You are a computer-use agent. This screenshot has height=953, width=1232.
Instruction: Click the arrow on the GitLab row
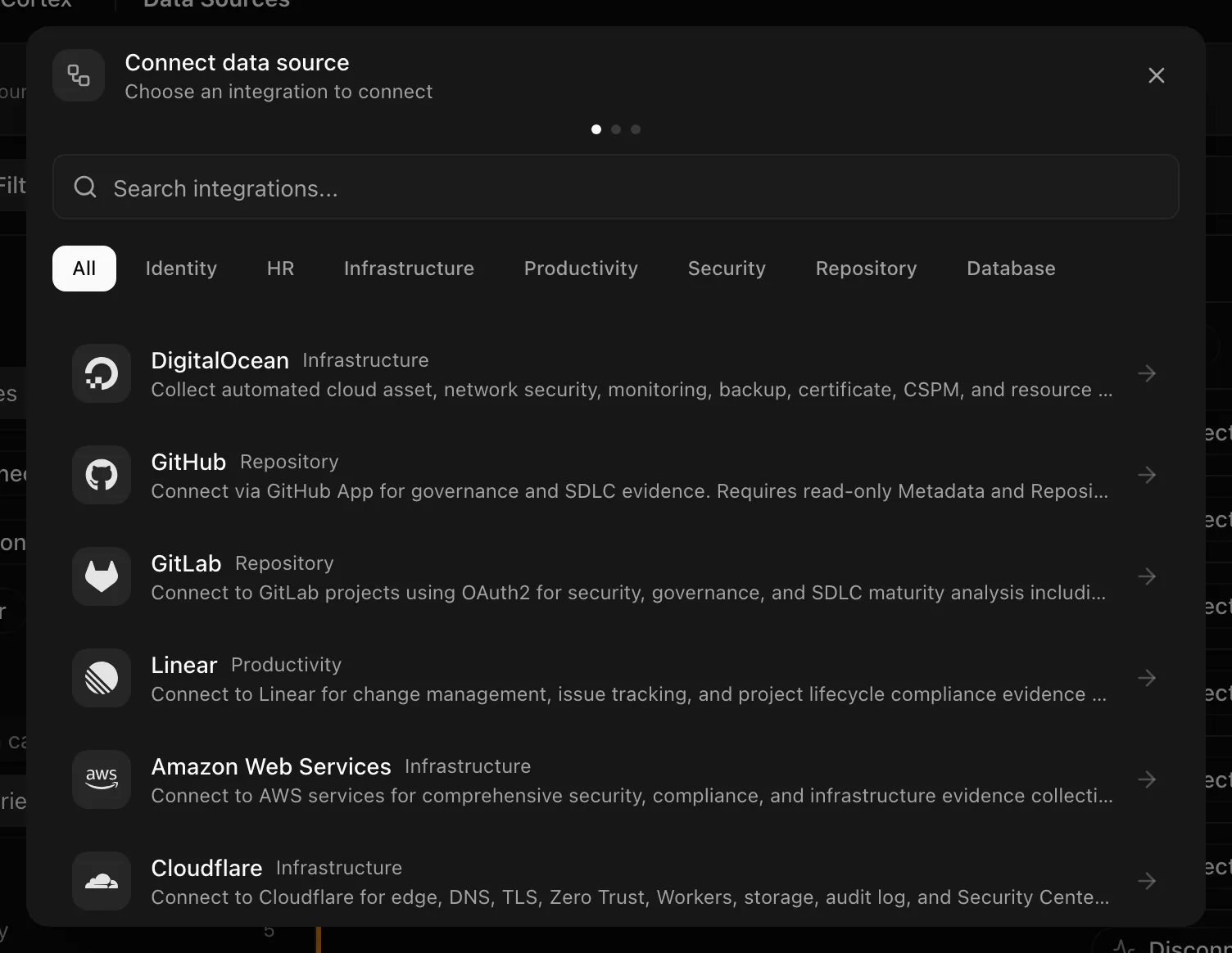(1147, 576)
